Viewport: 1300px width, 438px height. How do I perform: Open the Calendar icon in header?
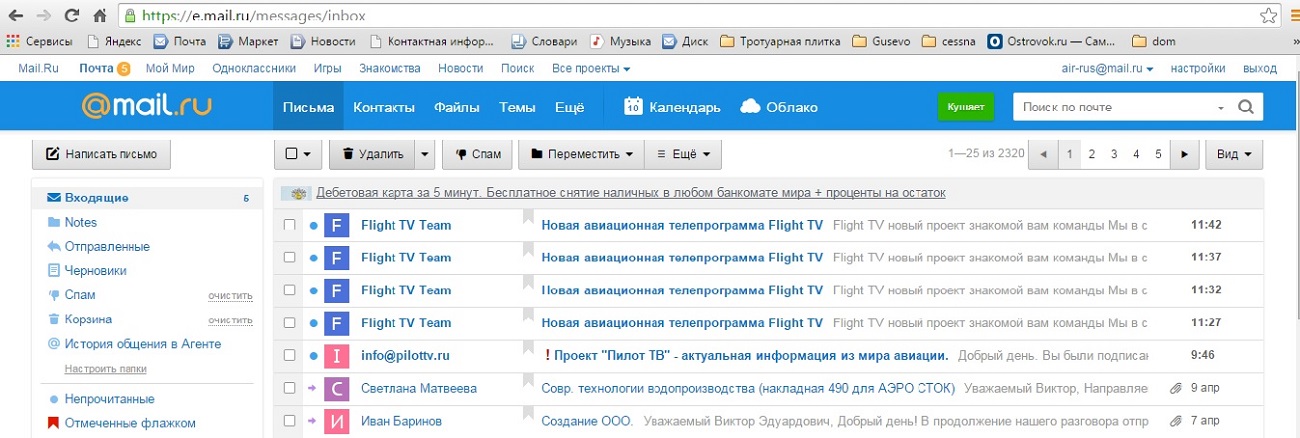(633, 107)
